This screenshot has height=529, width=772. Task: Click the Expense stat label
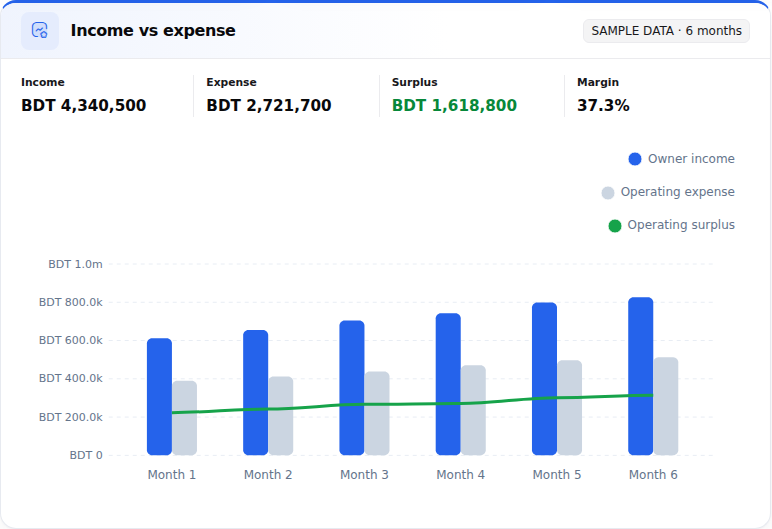click(x=231, y=82)
